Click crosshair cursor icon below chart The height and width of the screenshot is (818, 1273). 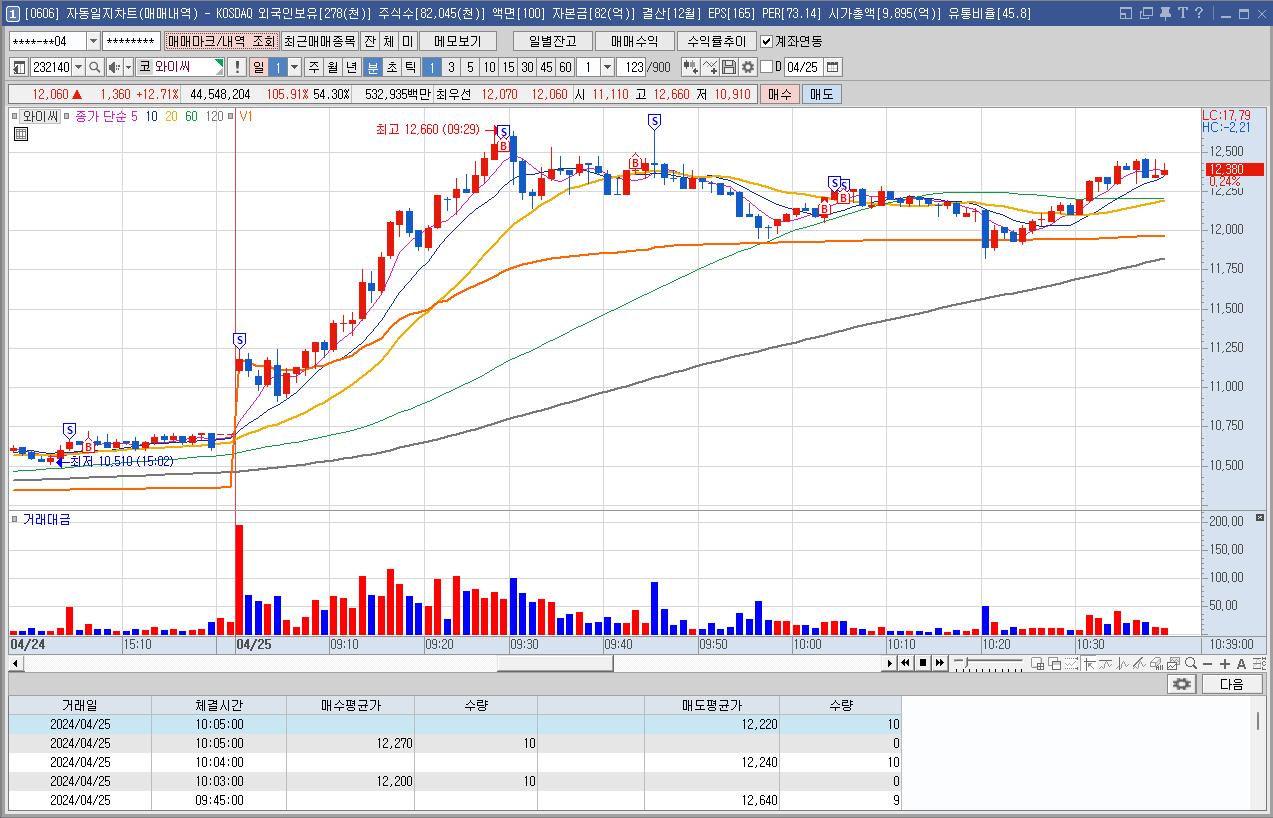[x=1090, y=663]
